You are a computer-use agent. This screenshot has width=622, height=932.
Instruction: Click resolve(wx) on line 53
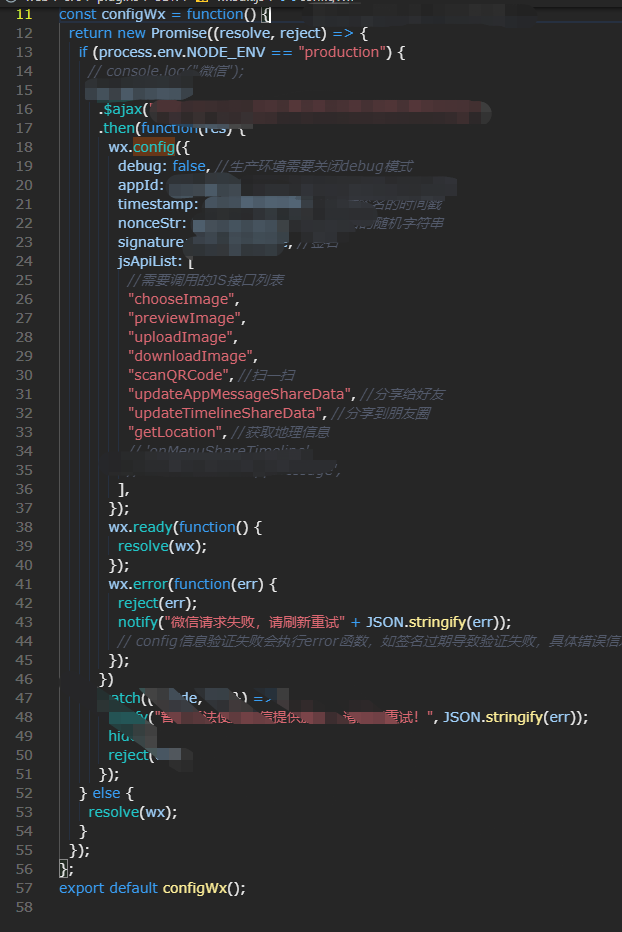coord(131,813)
